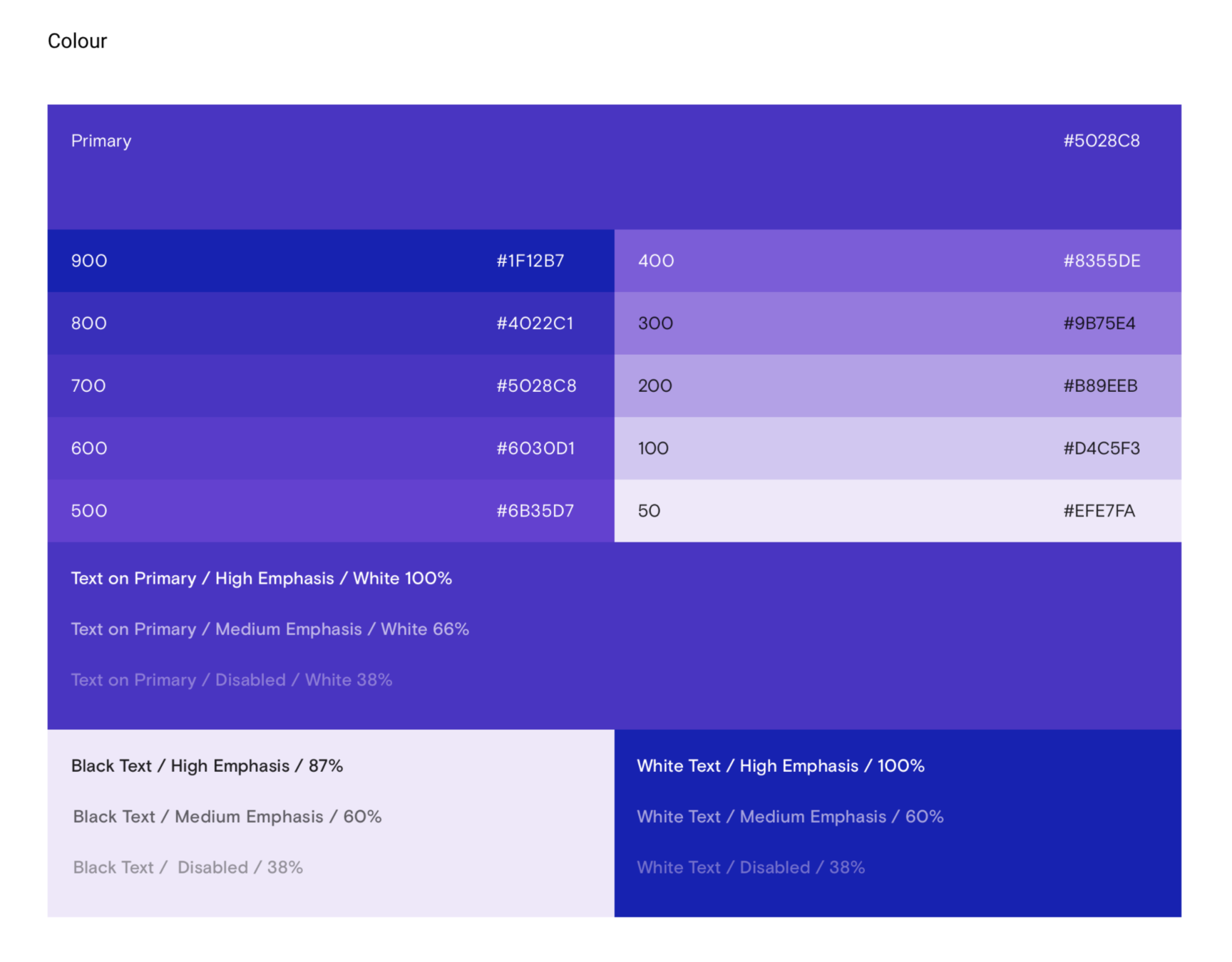1232x962 pixels.
Task: Click the #4022C1 hex value
Action: (x=535, y=324)
